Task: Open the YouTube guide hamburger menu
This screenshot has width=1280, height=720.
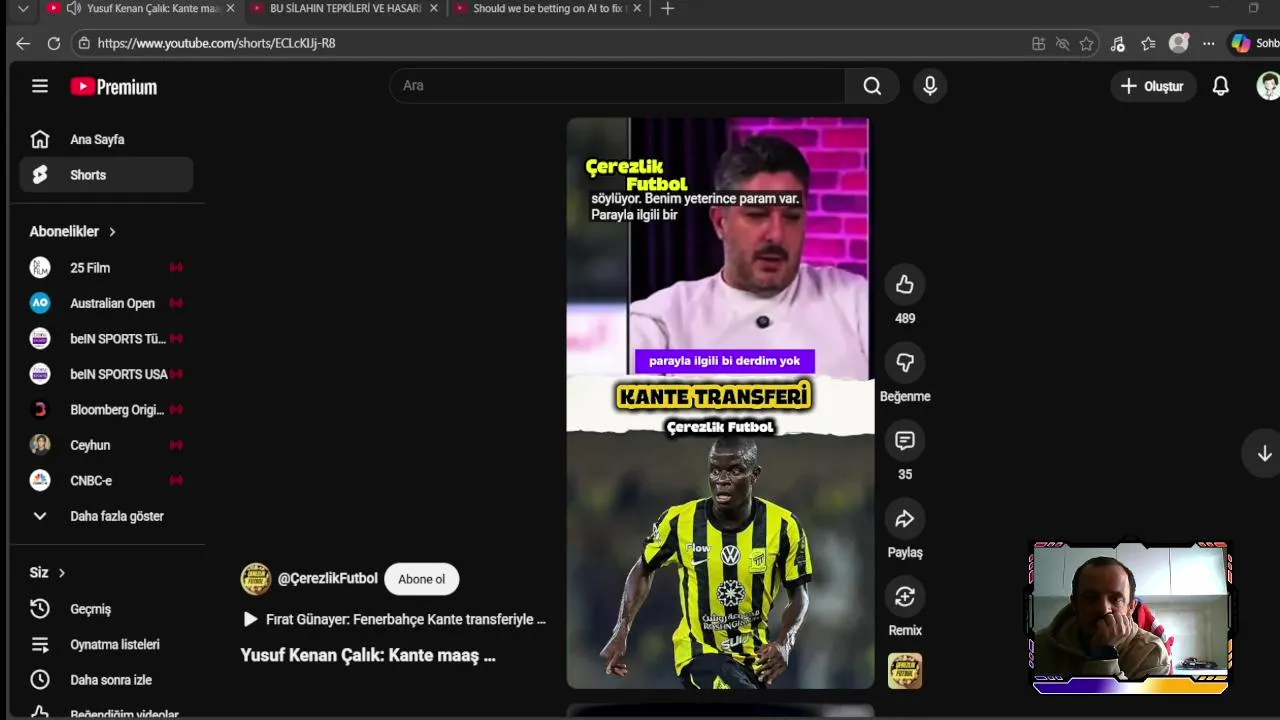Action: (x=40, y=86)
